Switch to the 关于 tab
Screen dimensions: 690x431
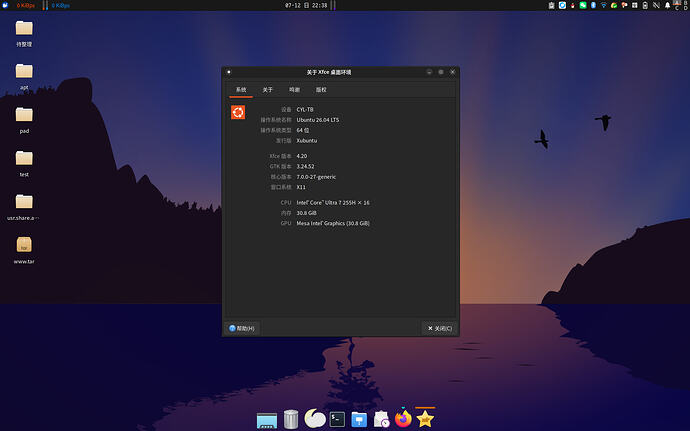click(x=268, y=90)
